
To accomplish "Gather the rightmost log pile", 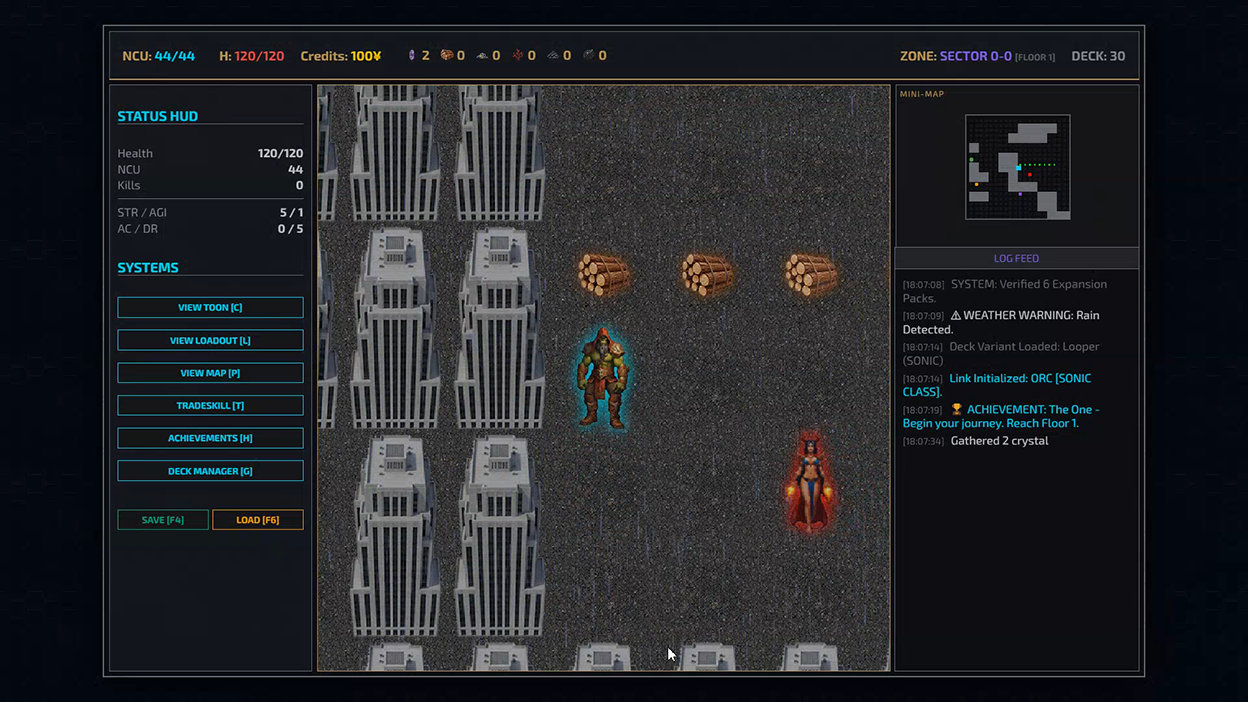I will pyautogui.click(x=811, y=275).
